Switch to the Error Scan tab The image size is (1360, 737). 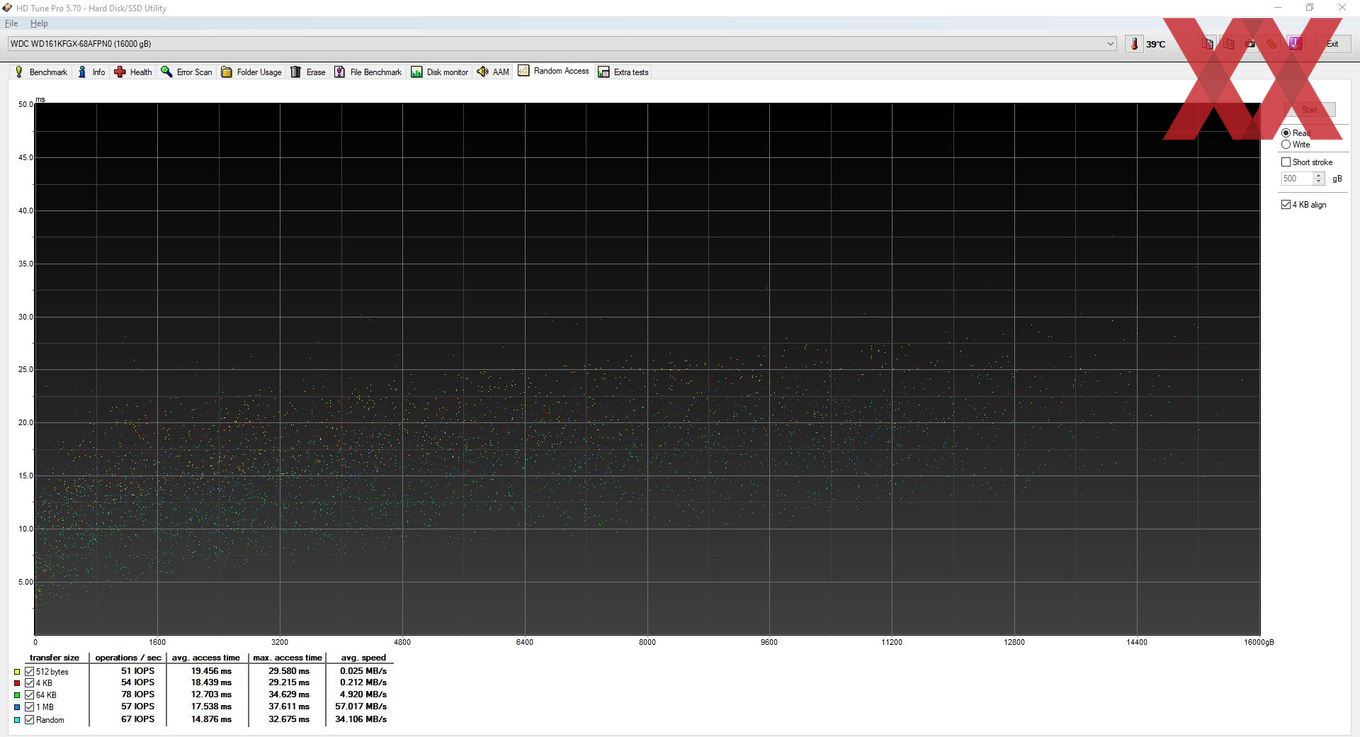(x=187, y=72)
